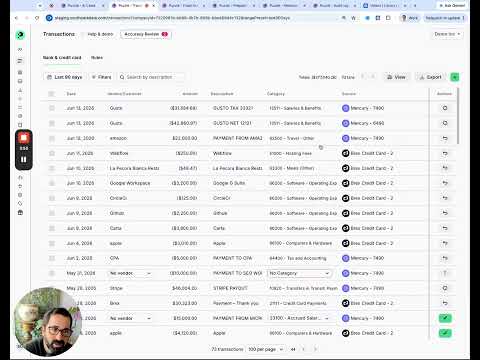Click the Export button
Image resolution: width=480 pixels, height=360 pixels.
[x=430, y=77]
